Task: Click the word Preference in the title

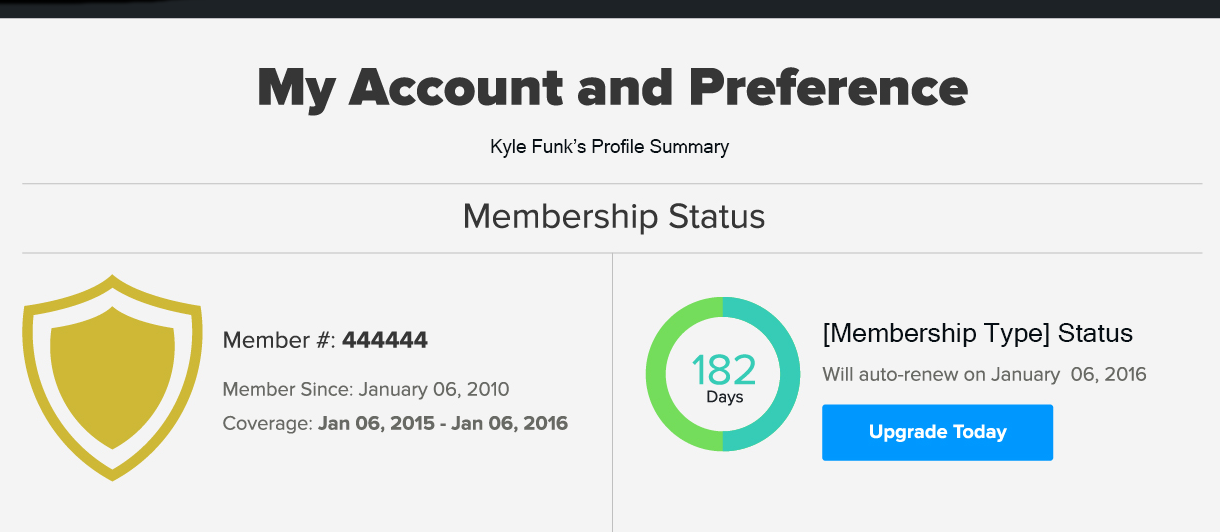Action: click(827, 87)
